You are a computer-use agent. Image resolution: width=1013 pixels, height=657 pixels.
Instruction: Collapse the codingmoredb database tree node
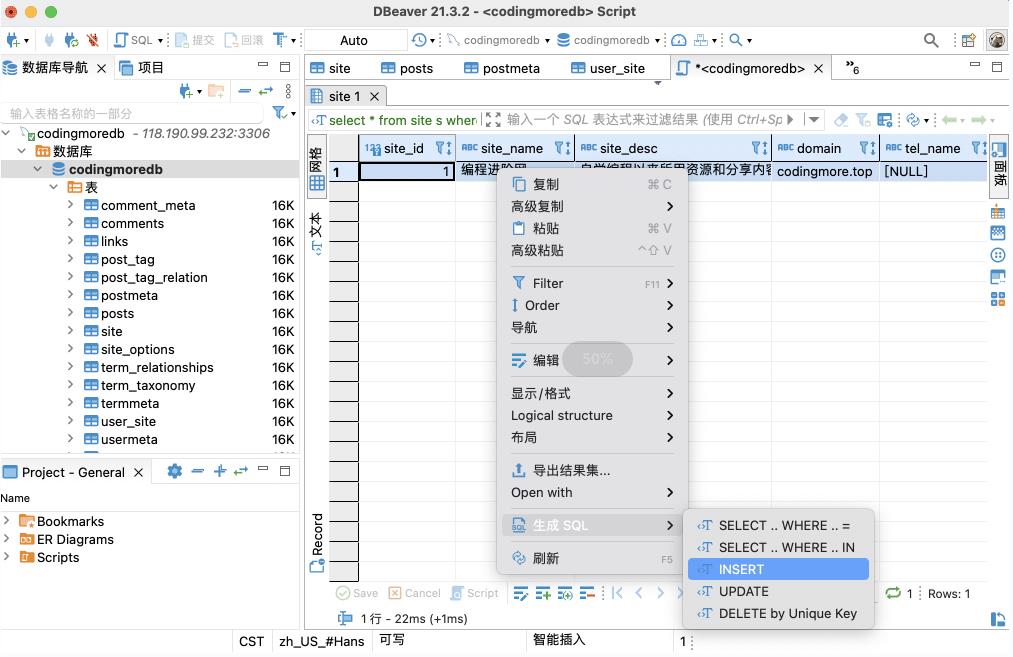pyautogui.click(x=38, y=169)
